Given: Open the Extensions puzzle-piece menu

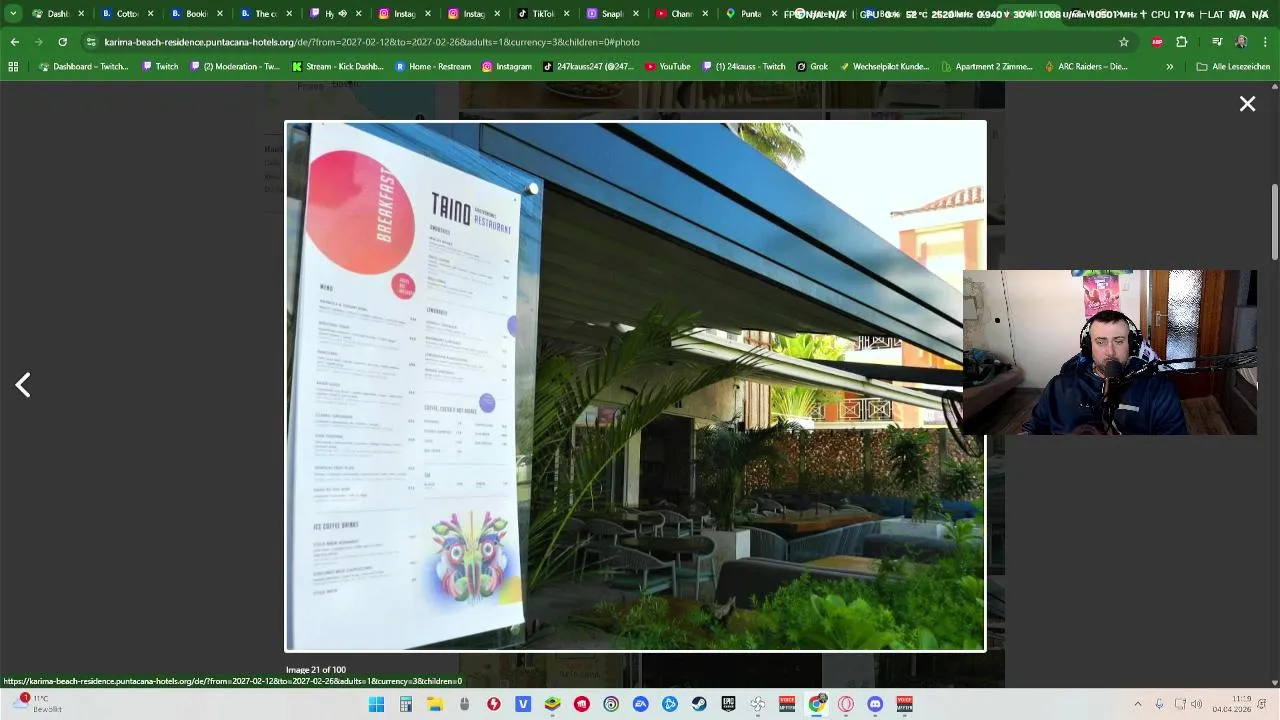Looking at the screenshot, I should (1181, 42).
